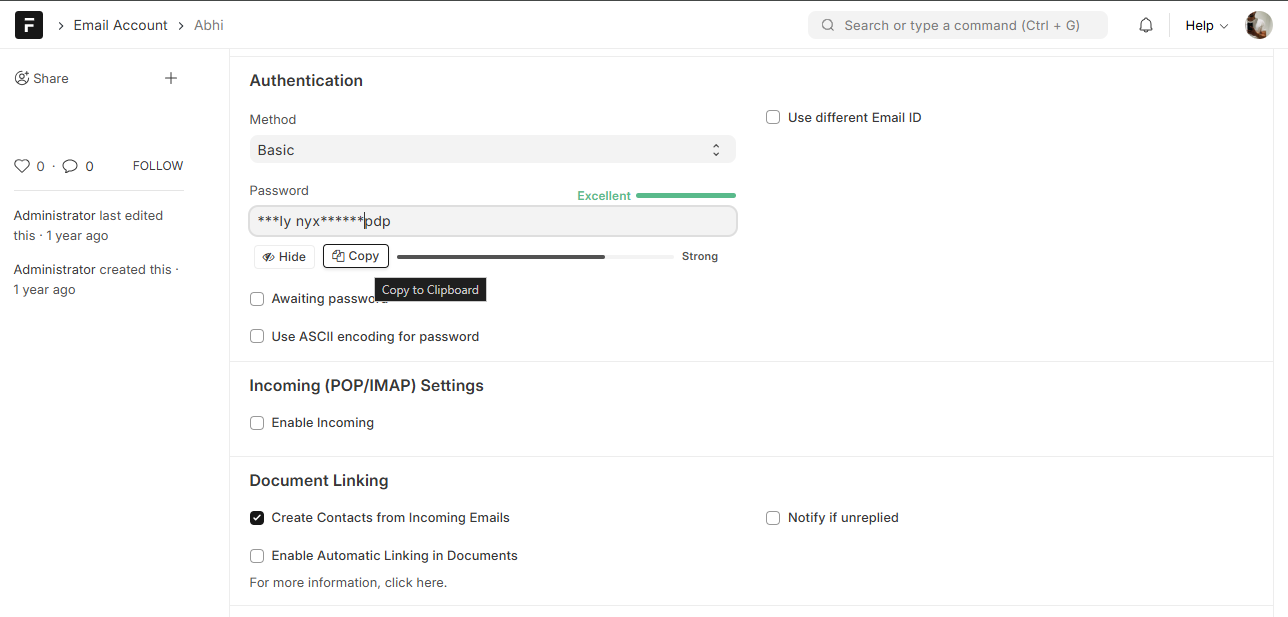This screenshot has height=617, width=1288.
Task: Click the Share people icon
Action: pyautogui.click(x=22, y=78)
